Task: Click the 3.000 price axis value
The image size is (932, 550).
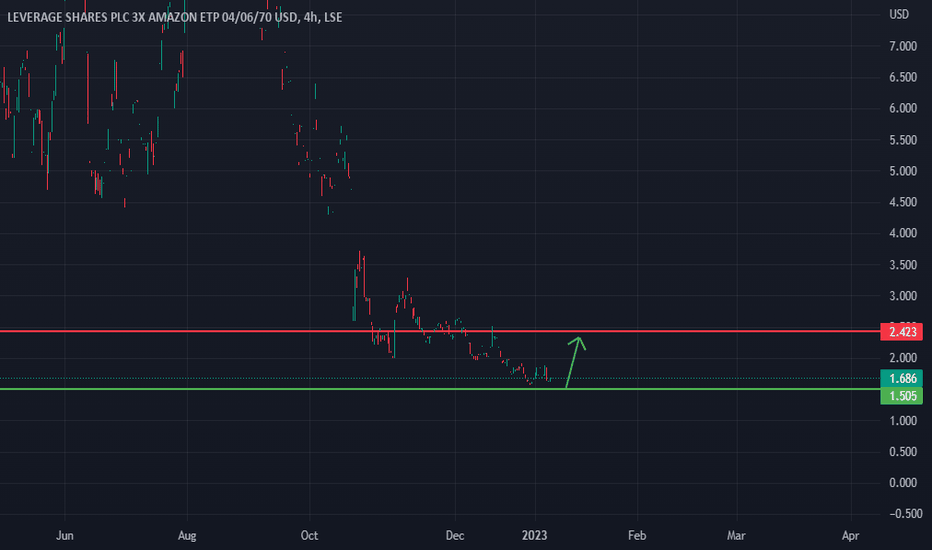Action: click(x=903, y=296)
